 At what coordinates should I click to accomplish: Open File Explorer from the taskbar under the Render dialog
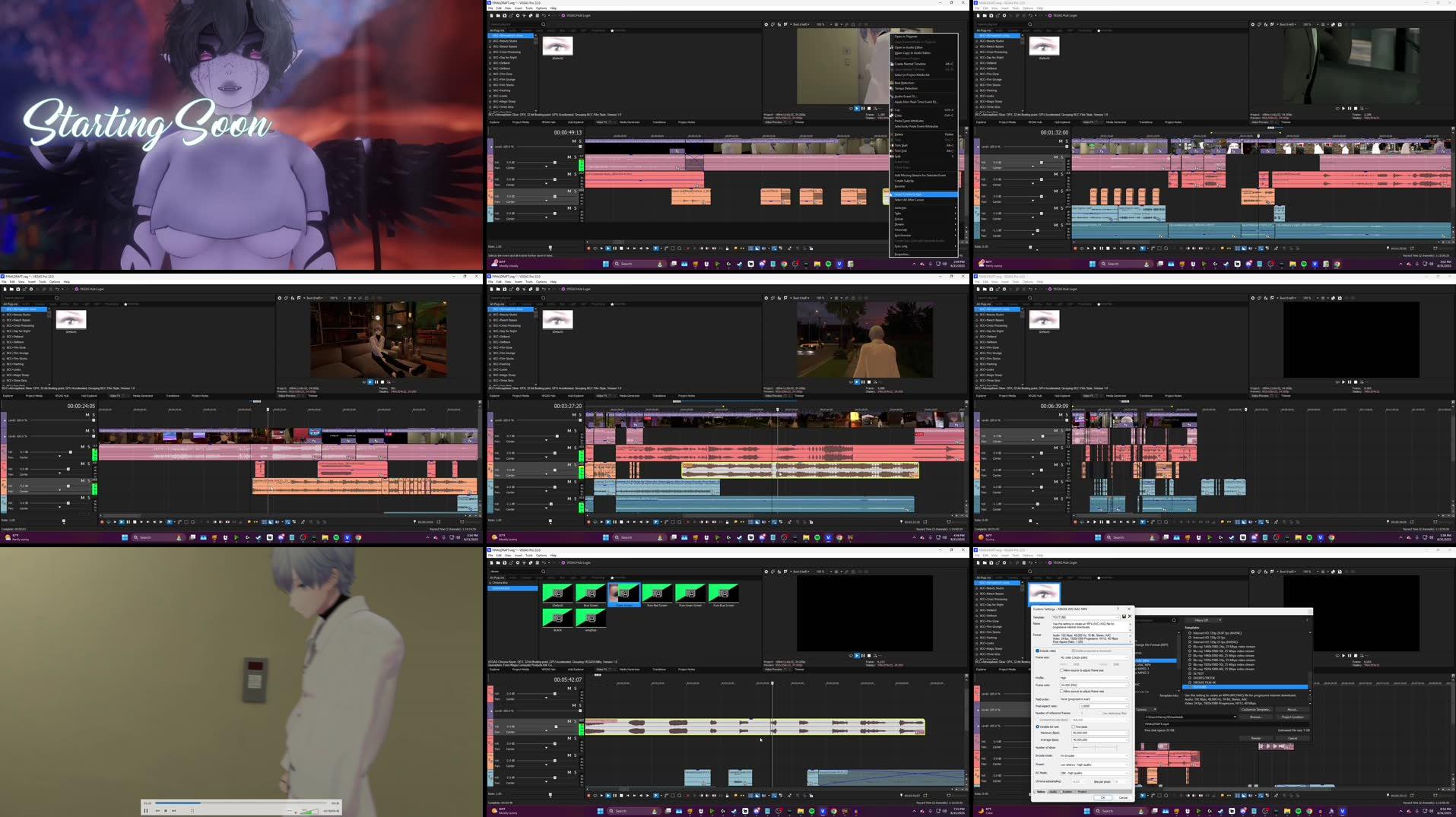[x=1287, y=811]
